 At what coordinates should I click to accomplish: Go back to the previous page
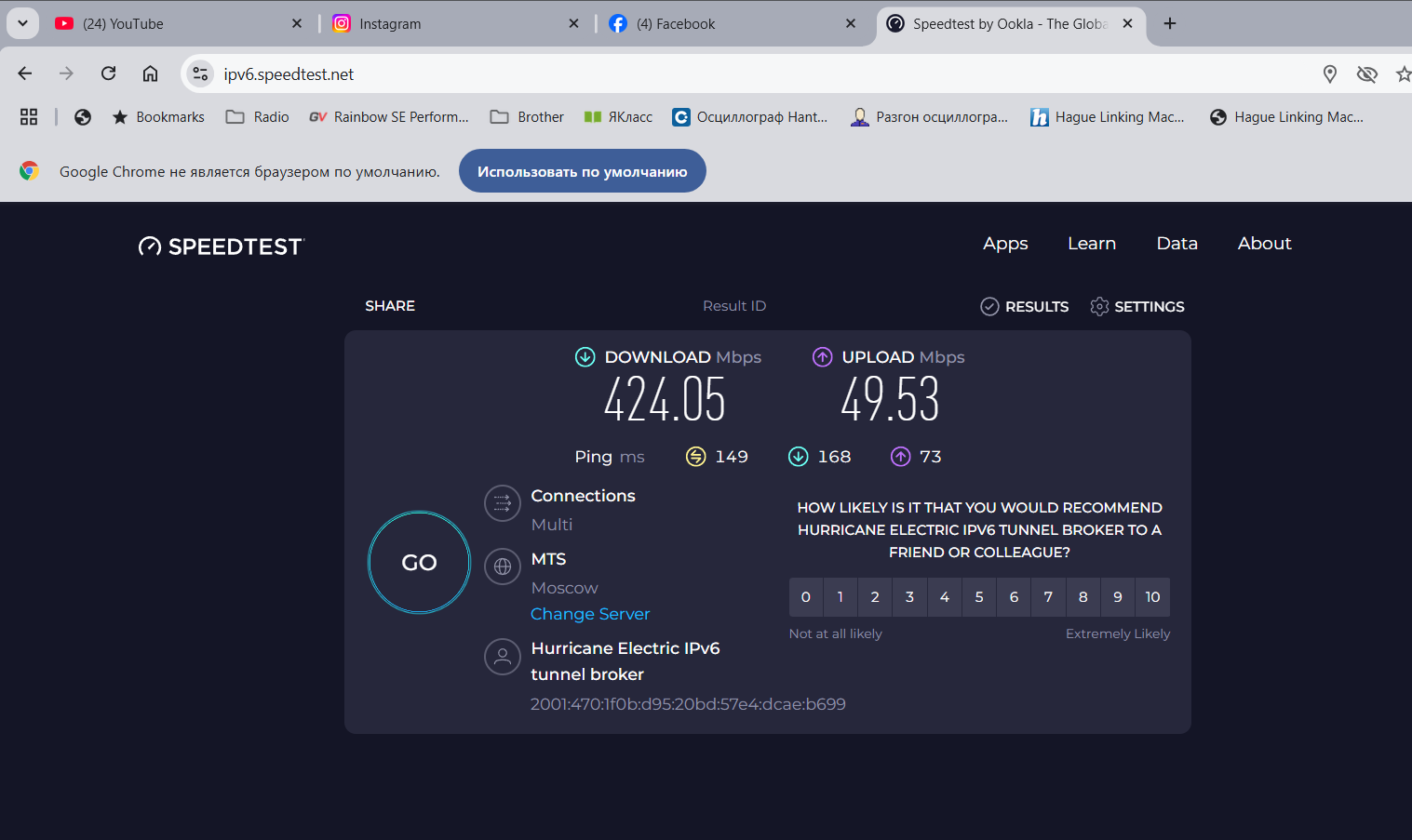pos(25,73)
